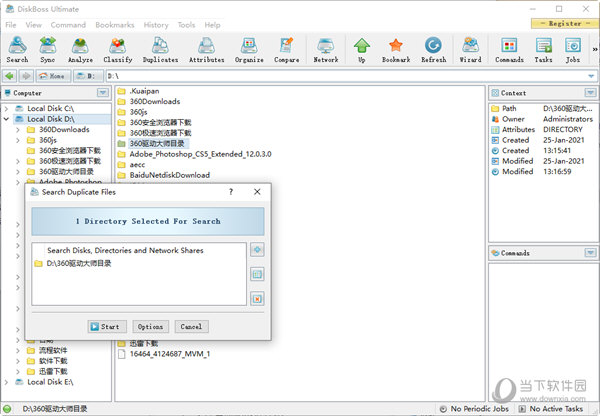Click the Owner row in Context panel
600x416 pixels.
pyautogui.click(x=542, y=119)
